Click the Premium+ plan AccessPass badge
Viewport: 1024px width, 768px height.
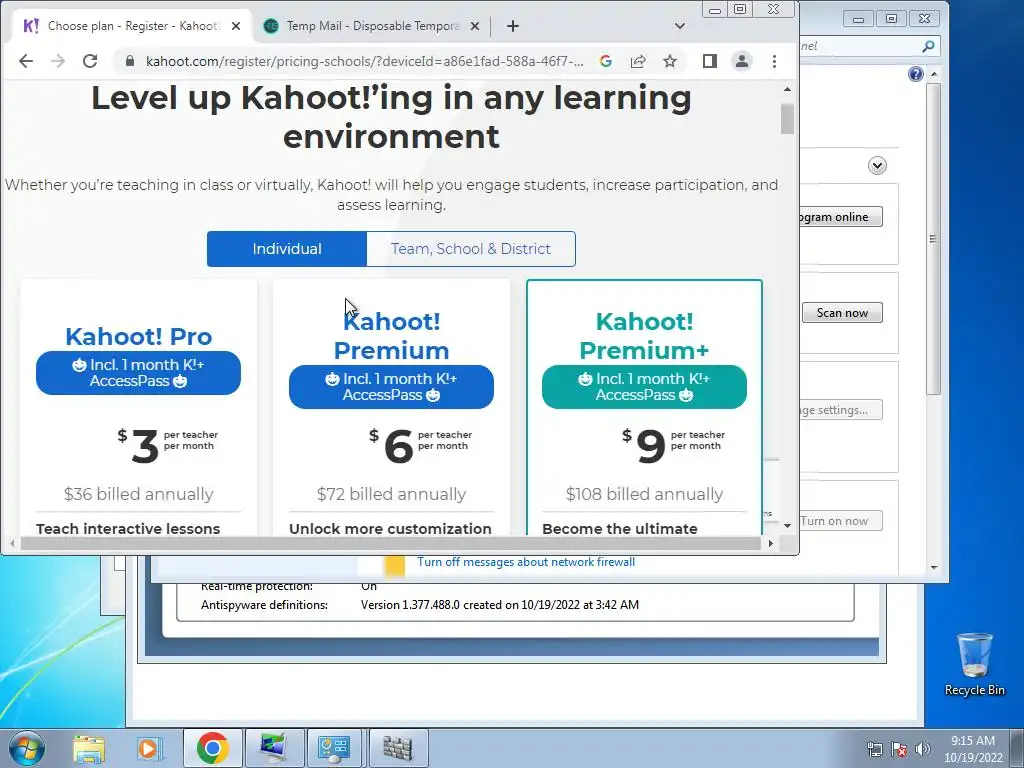(x=644, y=387)
